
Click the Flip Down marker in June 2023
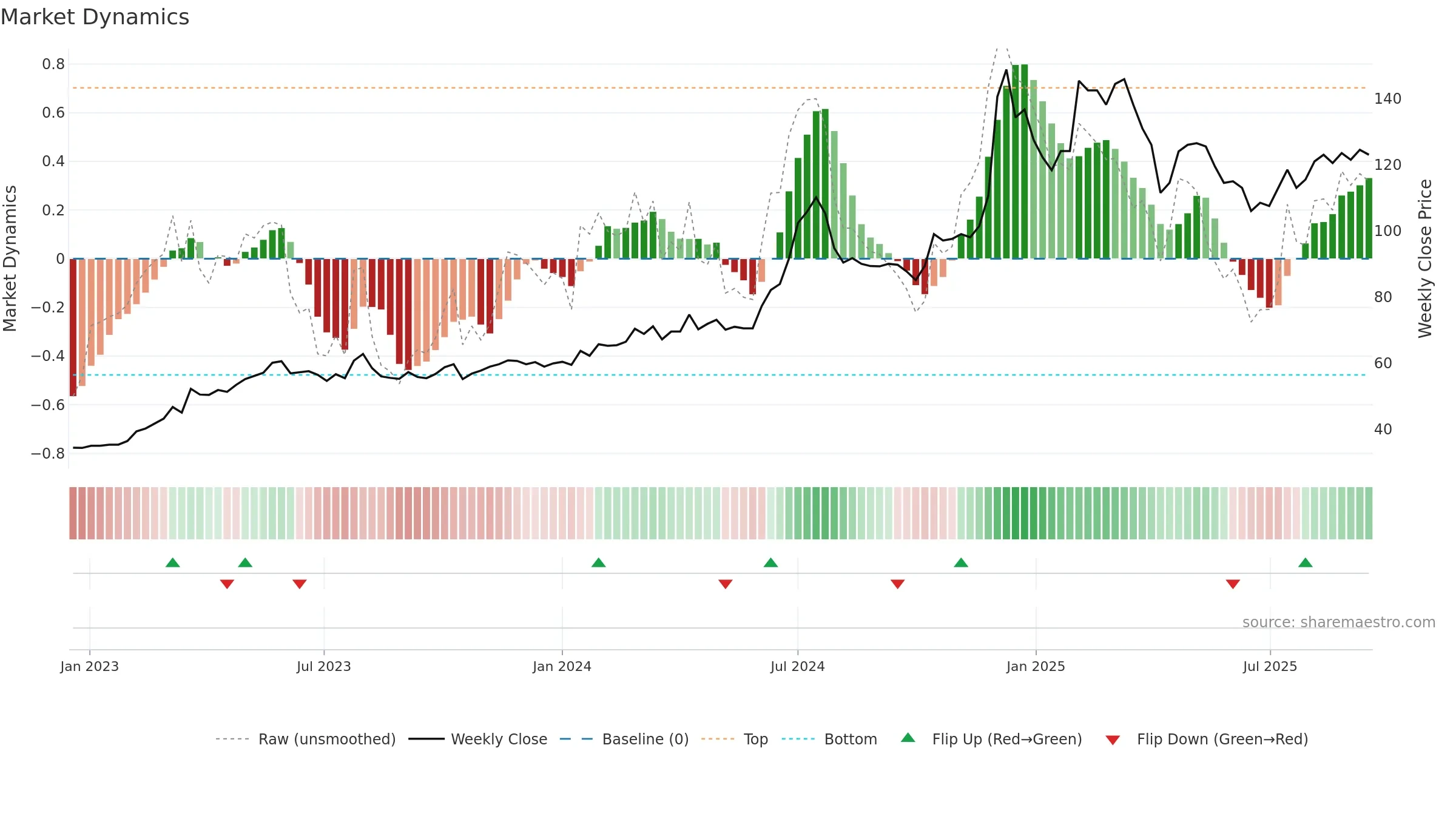(300, 584)
